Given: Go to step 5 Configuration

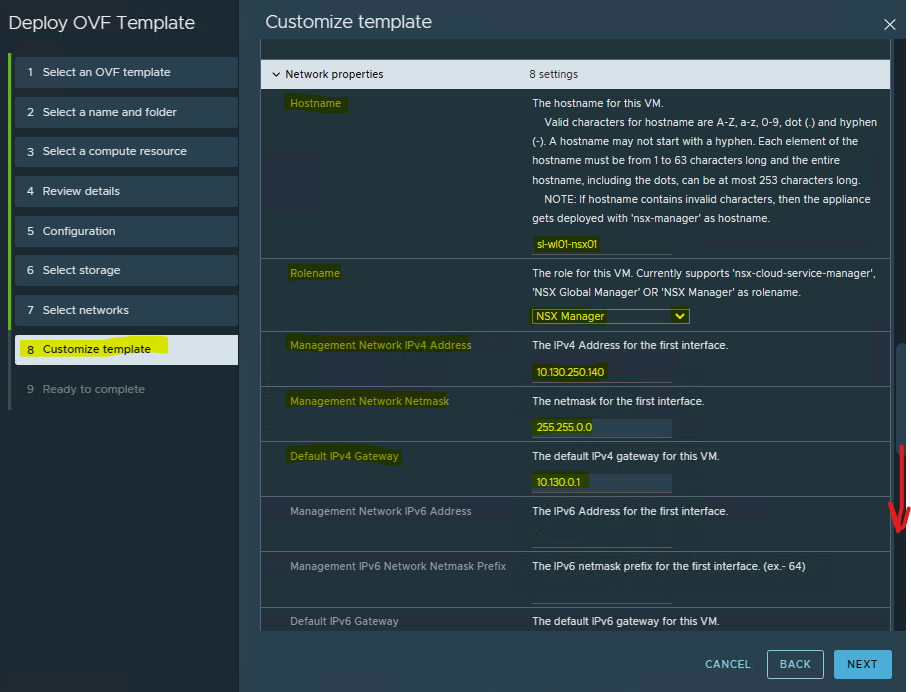Looking at the screenshot, I should pos(126,231).
